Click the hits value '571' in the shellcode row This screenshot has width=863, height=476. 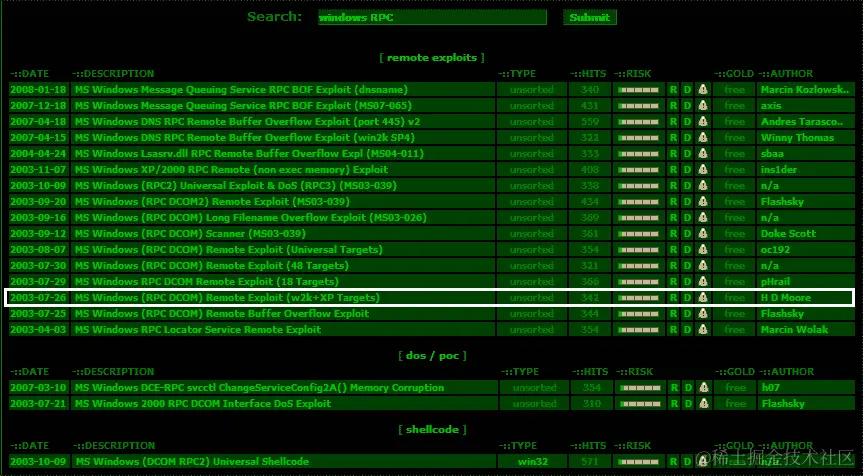pos(592,461)
